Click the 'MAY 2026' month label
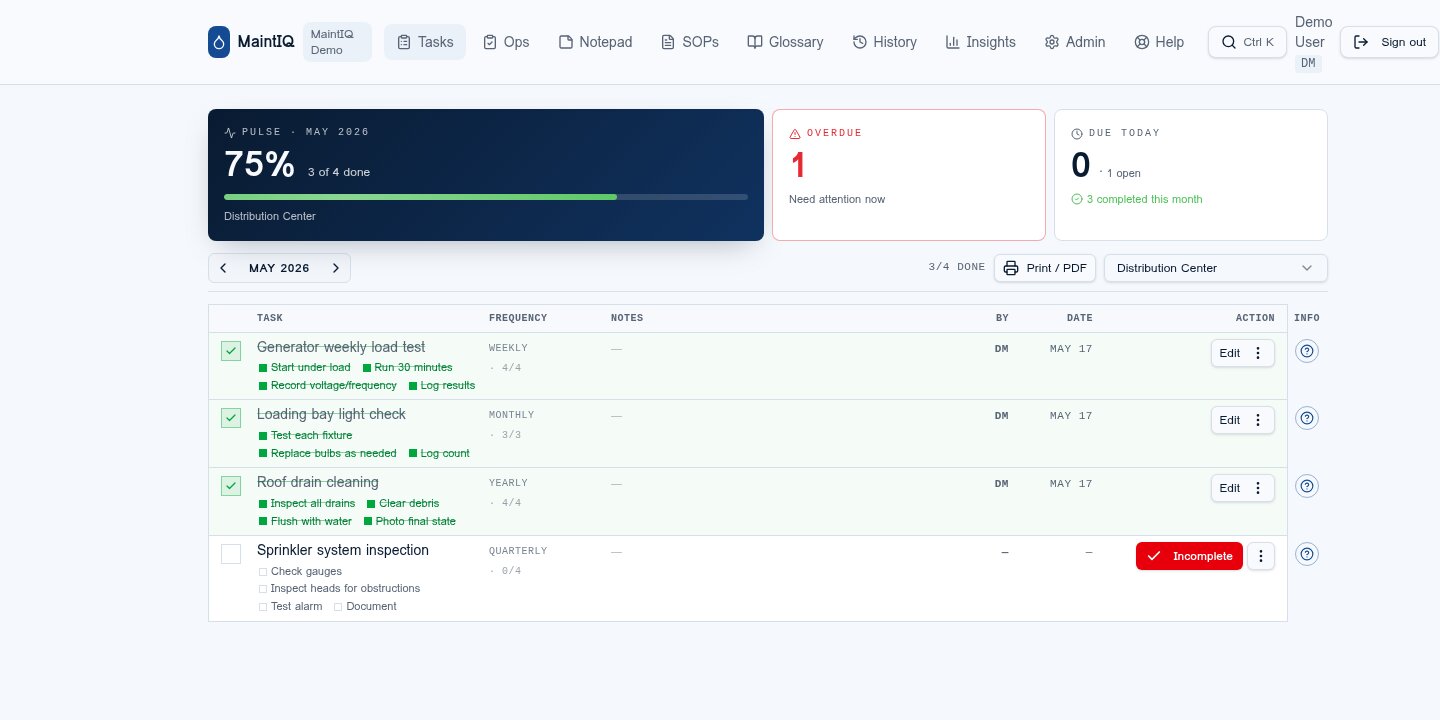The height and width of the screenshot is (720, 1440). coord(279,268)
